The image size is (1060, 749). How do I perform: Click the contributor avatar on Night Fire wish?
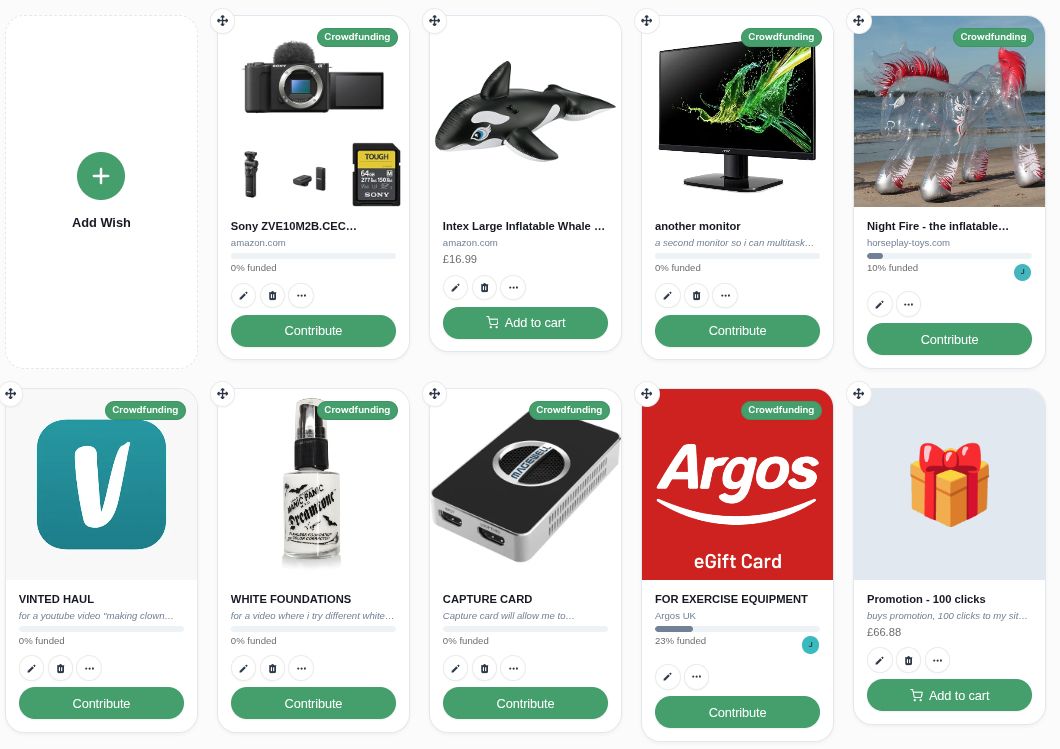pyautogui.click(x=1022, y=272)
